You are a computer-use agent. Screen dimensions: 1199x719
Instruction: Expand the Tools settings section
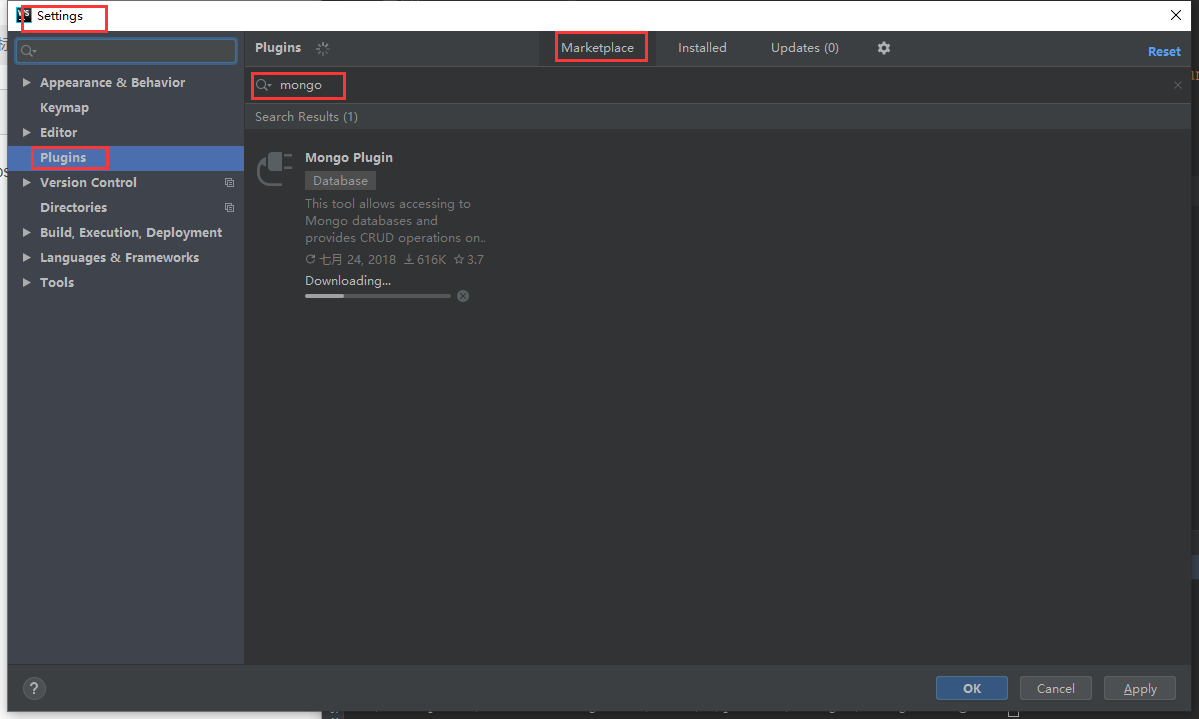click(27, 282)
